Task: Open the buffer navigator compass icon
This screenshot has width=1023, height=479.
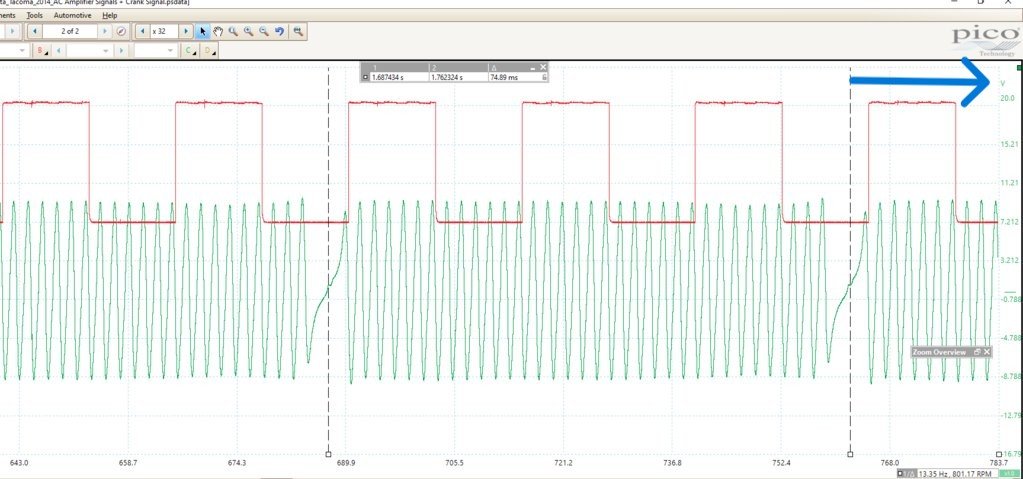Action: 121,31
